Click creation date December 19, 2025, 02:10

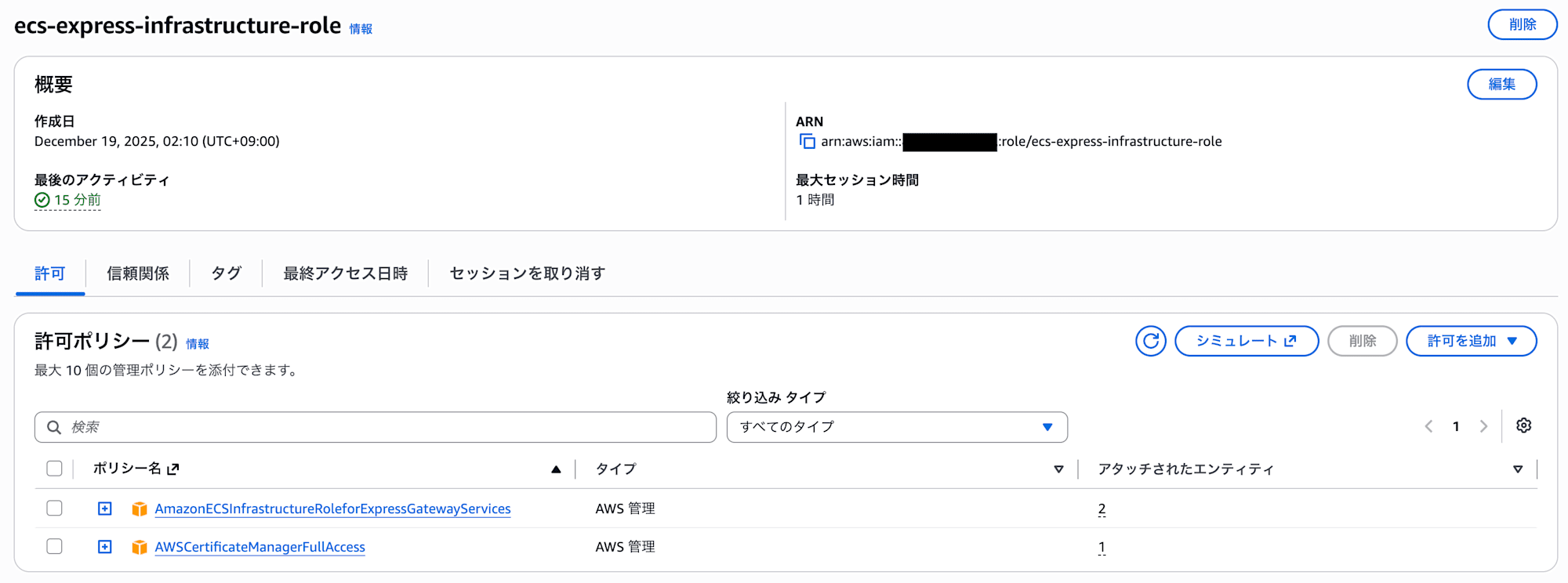pos(157,142)
